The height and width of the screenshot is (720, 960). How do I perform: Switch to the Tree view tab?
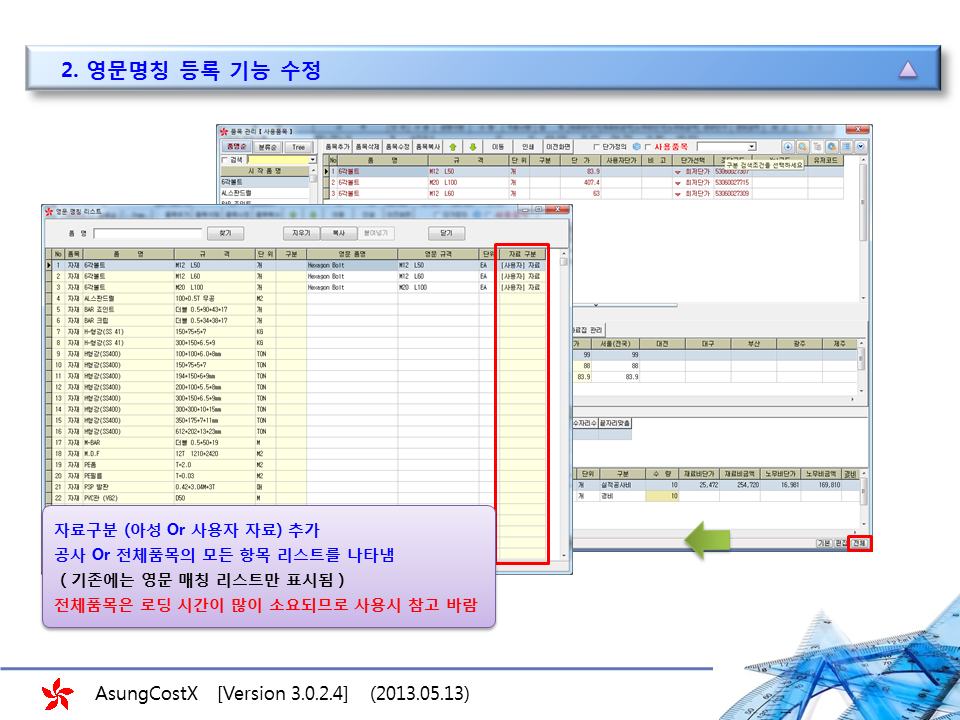click(297, 146)
